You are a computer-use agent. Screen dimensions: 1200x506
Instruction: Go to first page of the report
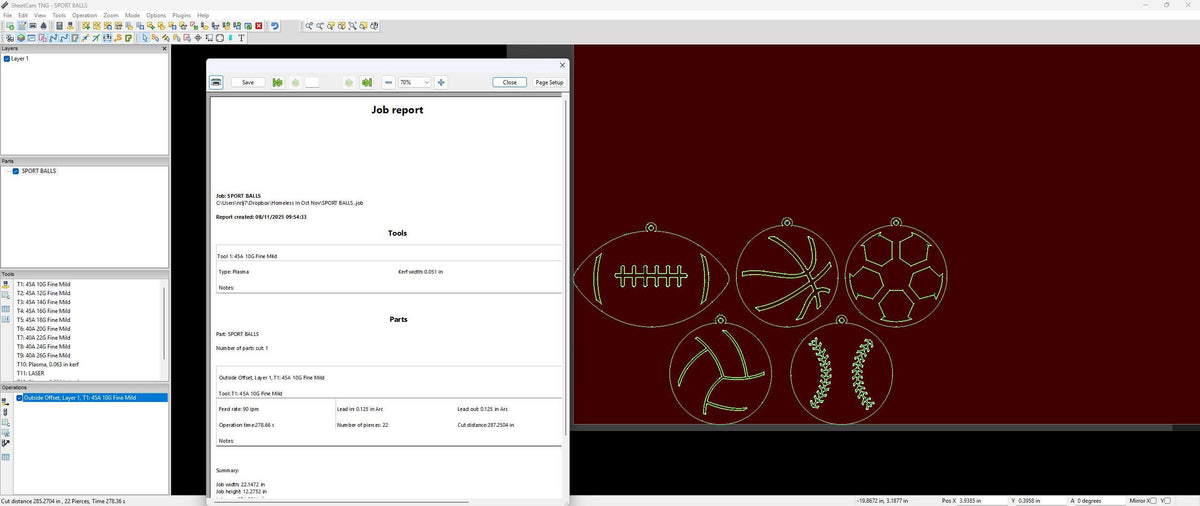tap(278, 82)
